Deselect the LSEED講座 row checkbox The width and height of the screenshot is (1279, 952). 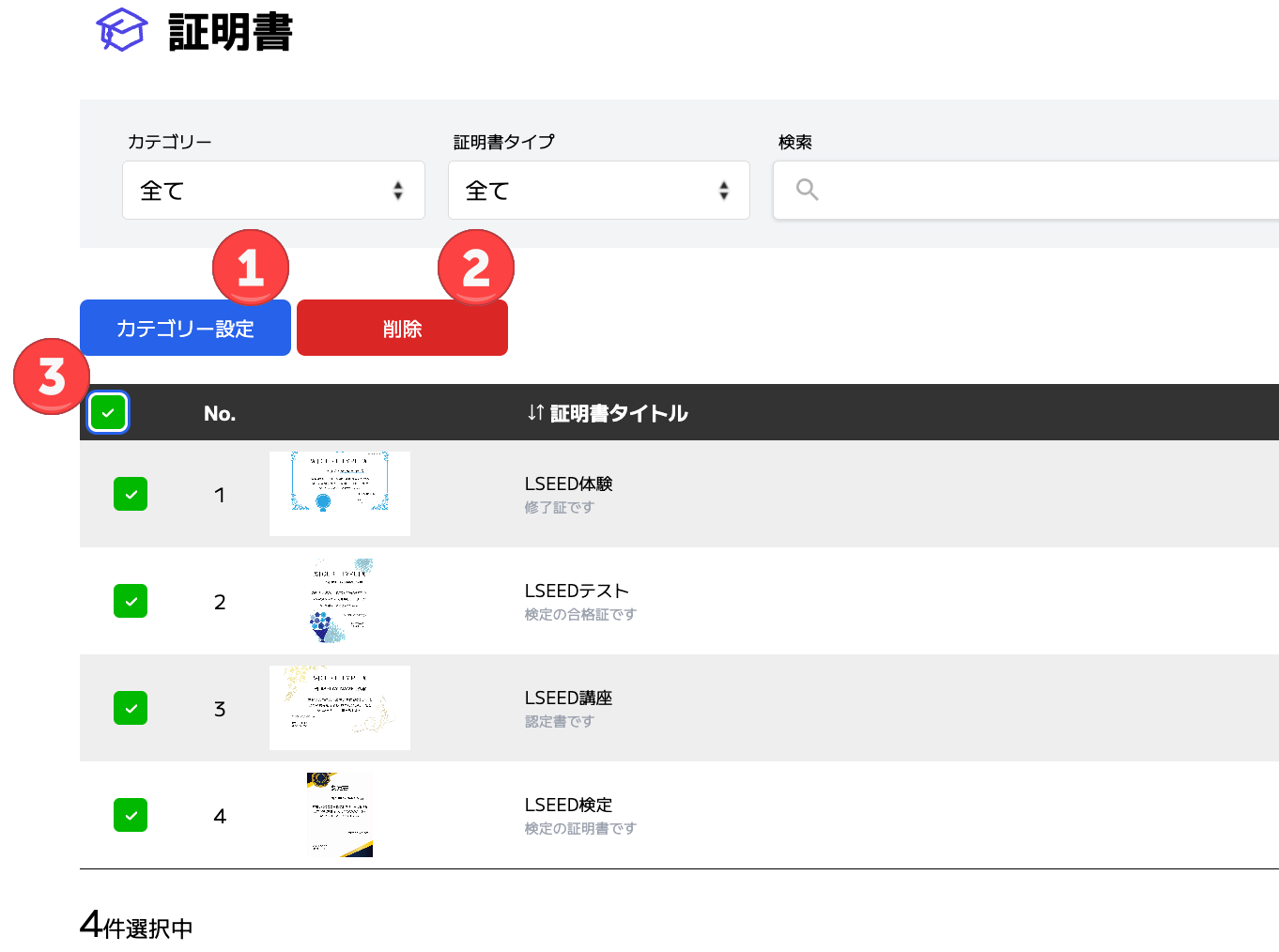[x=131, y=708]
